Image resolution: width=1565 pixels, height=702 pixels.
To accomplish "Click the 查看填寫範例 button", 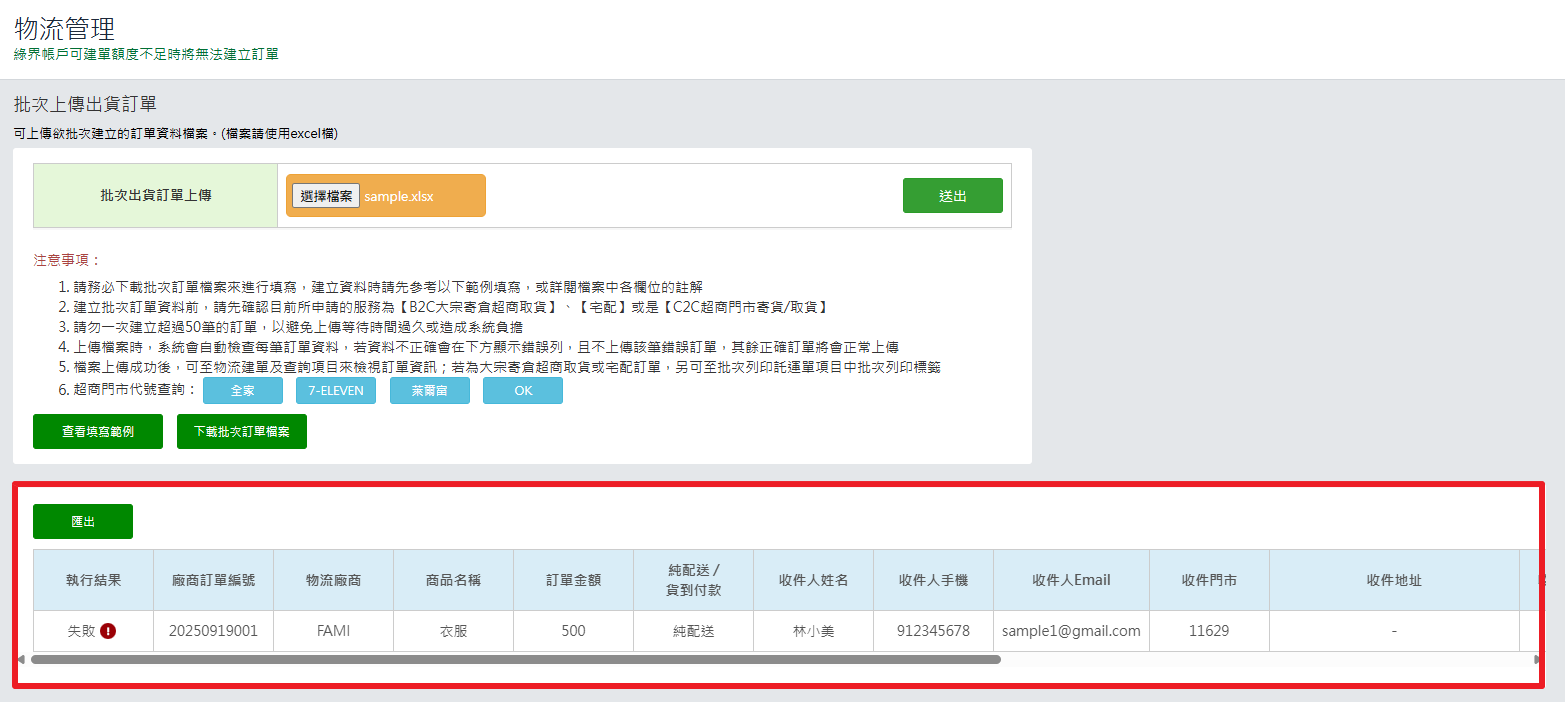I will pyautogui.click(x=98, y=432).
